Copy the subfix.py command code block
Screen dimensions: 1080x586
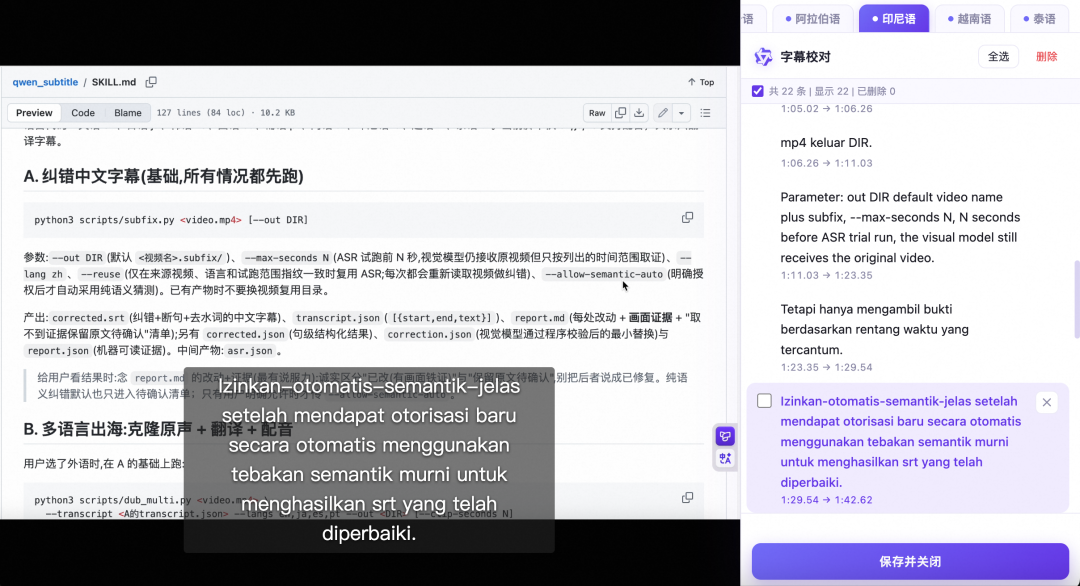click(687, 218)
